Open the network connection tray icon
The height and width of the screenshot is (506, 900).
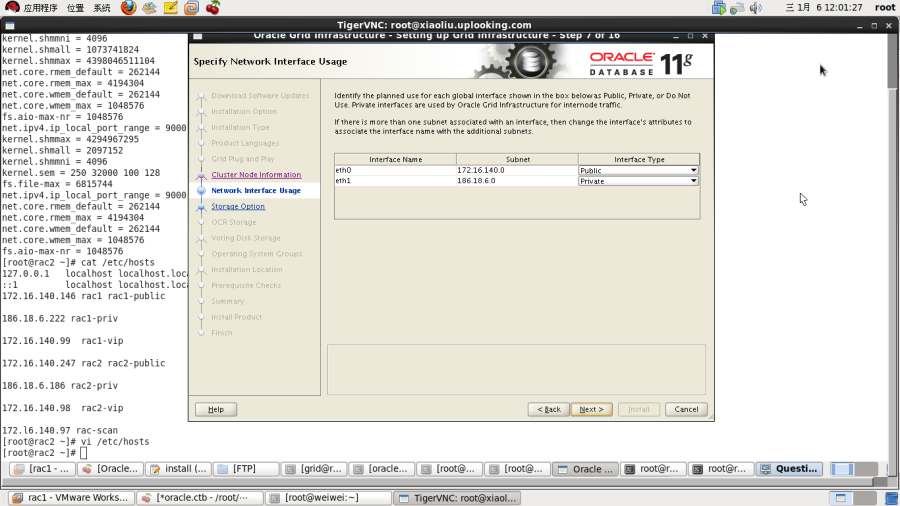click(x=737, y=7)
